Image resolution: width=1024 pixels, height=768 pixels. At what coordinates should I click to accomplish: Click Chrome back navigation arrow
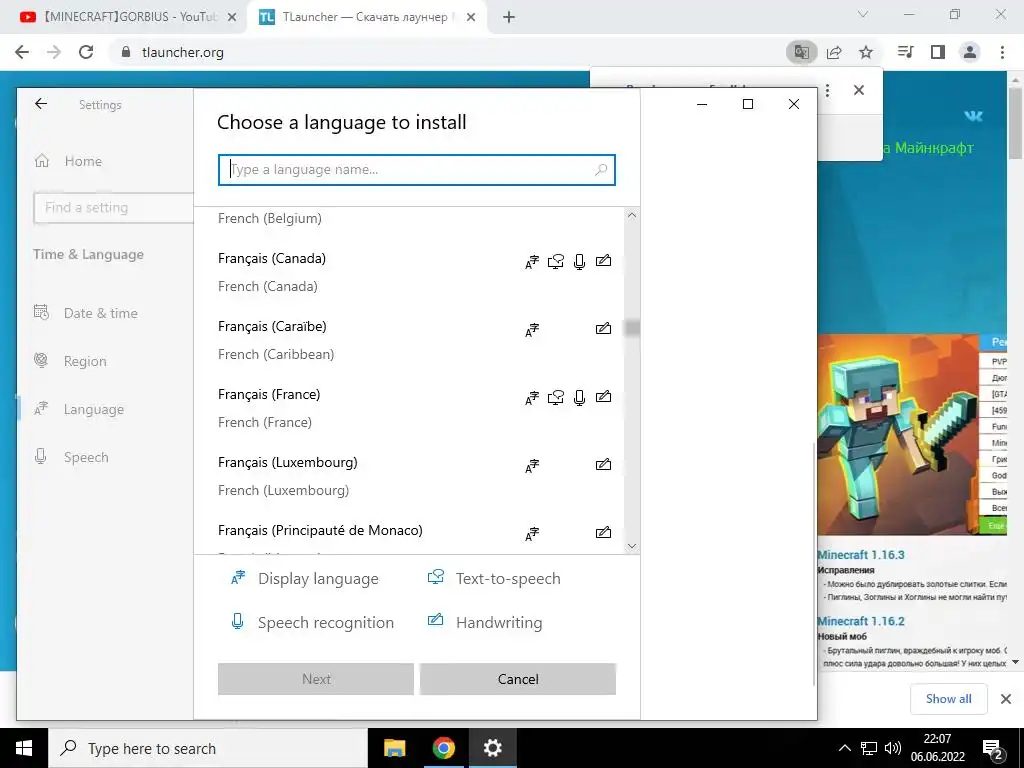22,52
